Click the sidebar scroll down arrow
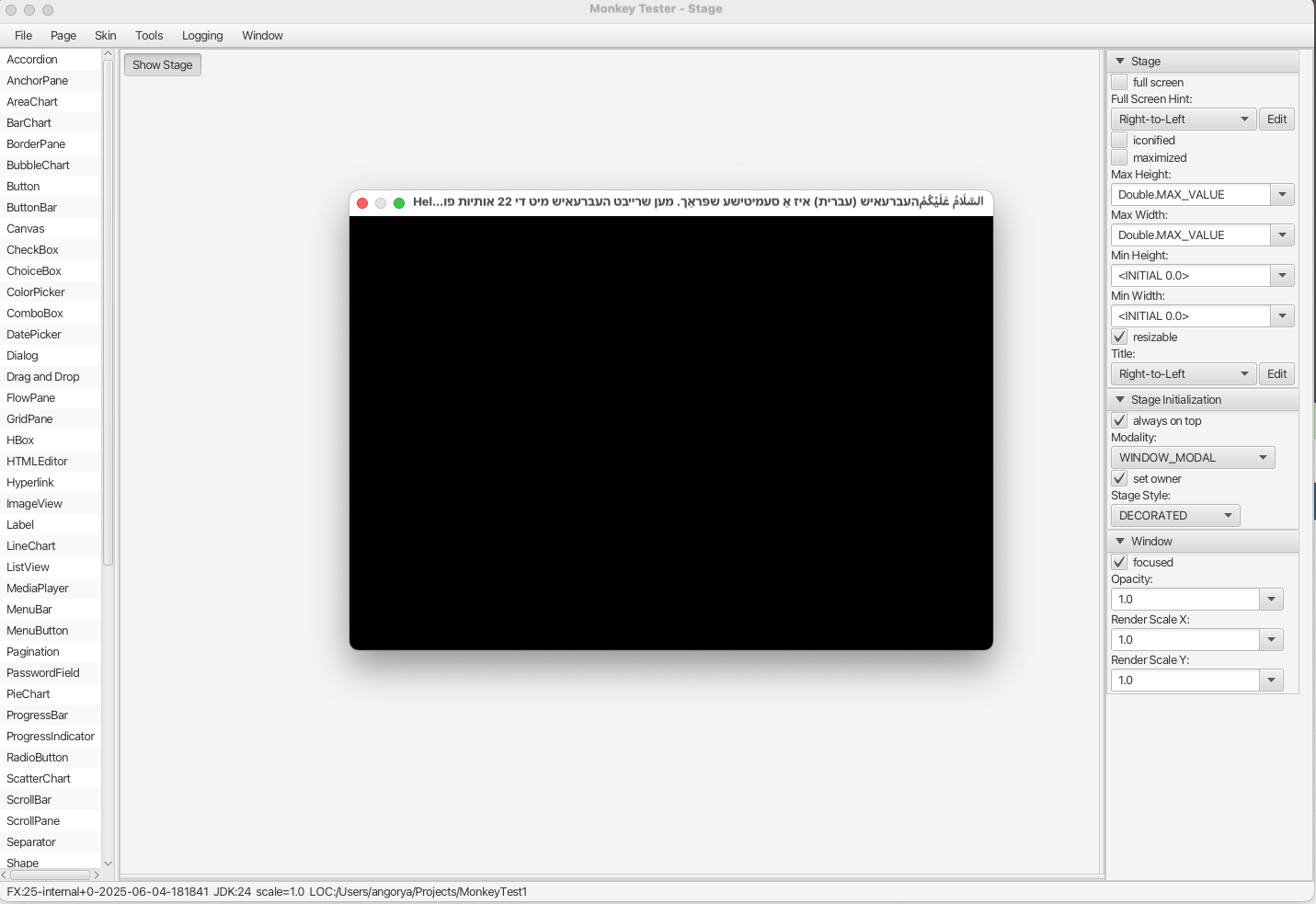The image size is (1316, 904). (108, 864)
